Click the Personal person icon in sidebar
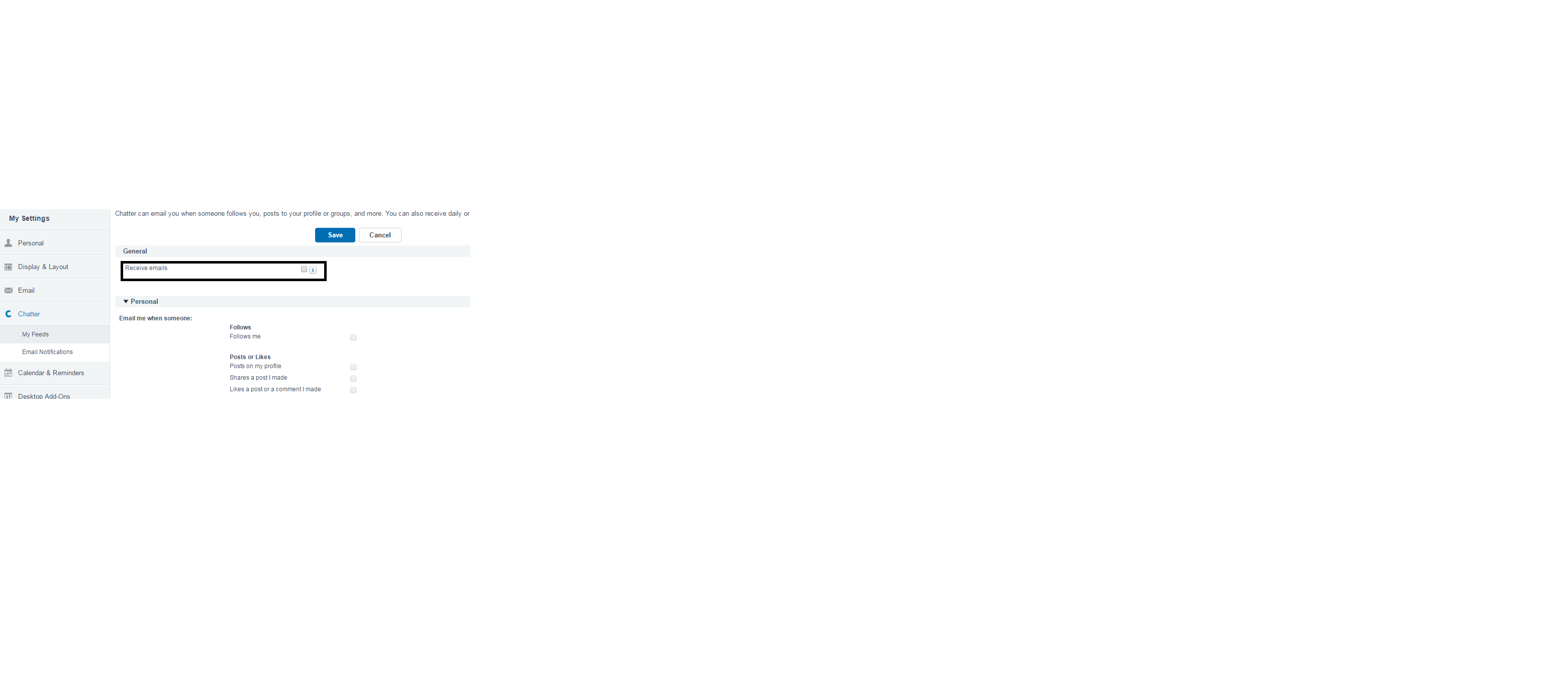This screenshot has width=1568, height=688. (9, 243)
